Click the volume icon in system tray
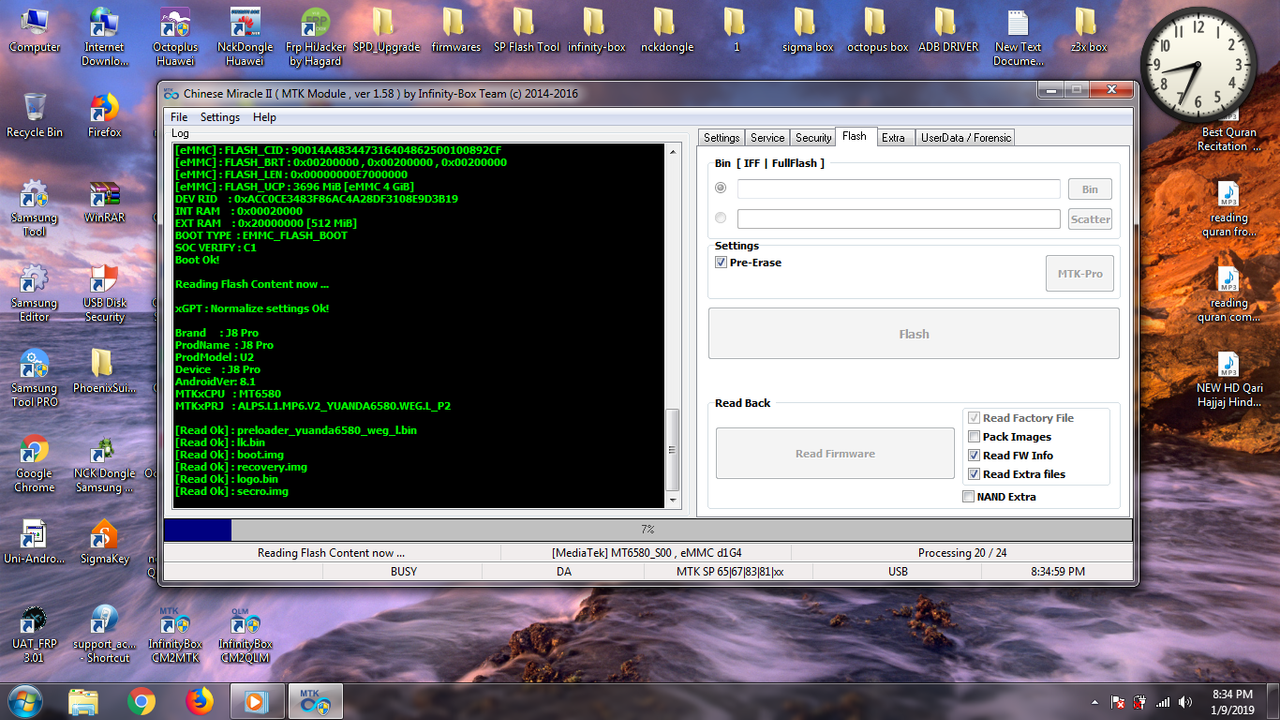 tap(1186, 702)
